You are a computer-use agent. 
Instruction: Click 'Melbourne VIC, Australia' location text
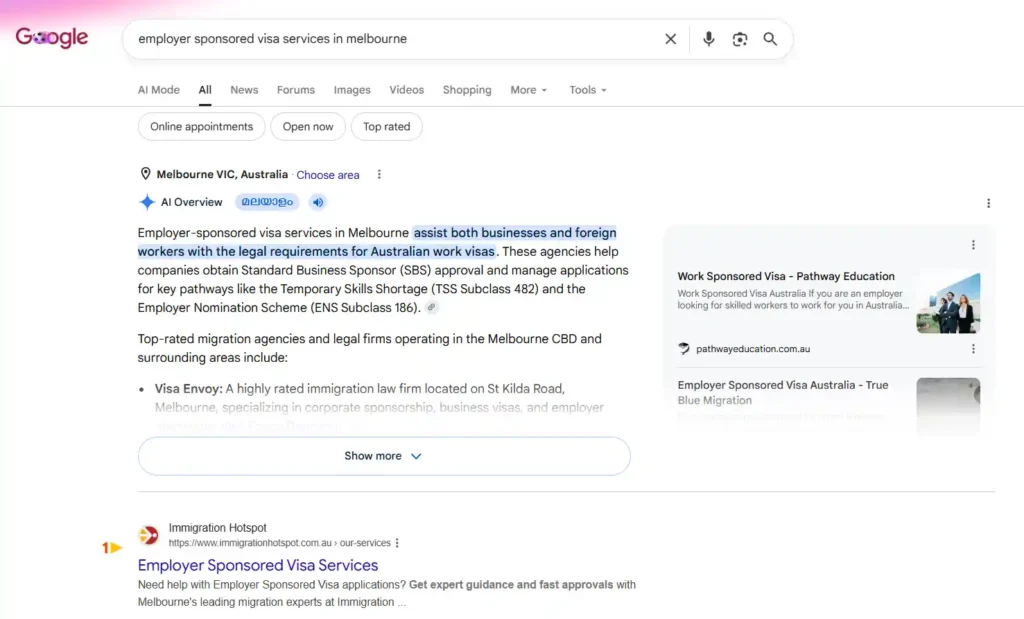pyautogui.click(x=222, y=174)
